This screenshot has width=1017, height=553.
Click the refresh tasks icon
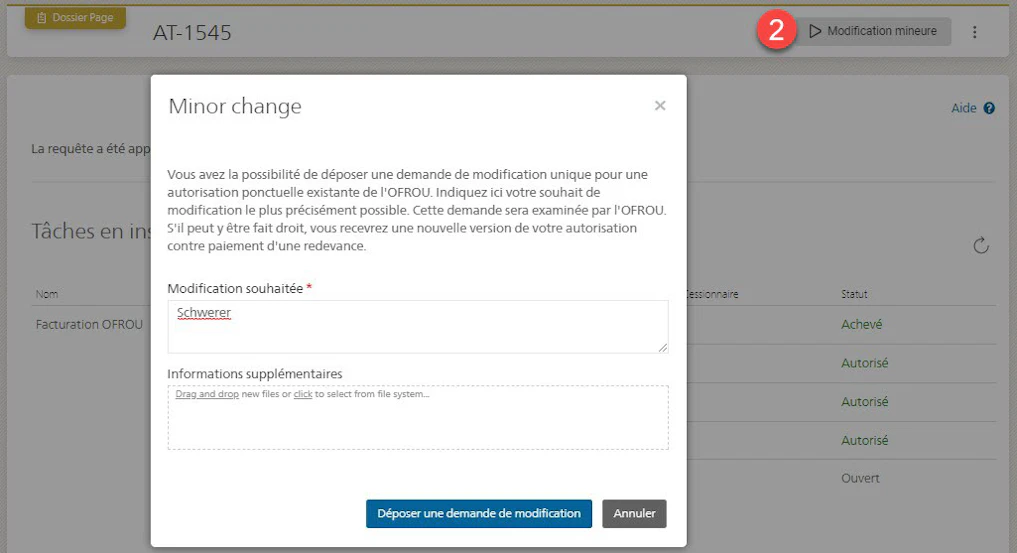981,245
